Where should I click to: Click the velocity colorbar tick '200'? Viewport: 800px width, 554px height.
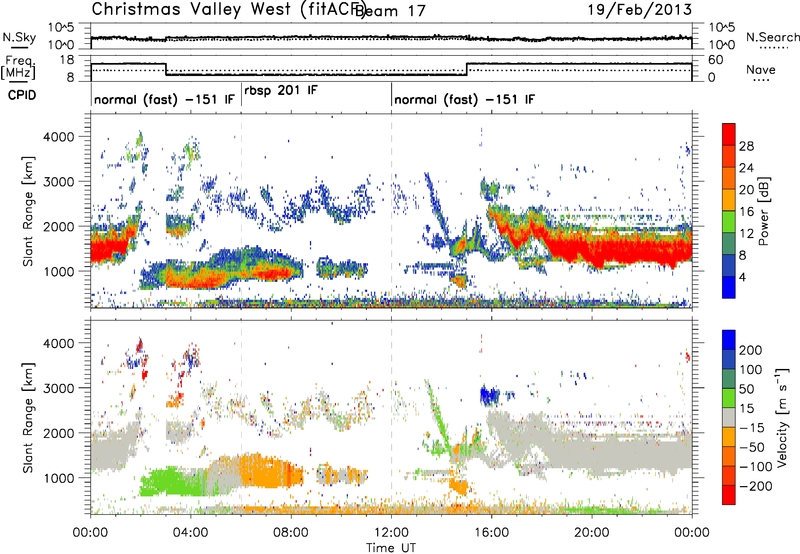click(x=751, y=350)
